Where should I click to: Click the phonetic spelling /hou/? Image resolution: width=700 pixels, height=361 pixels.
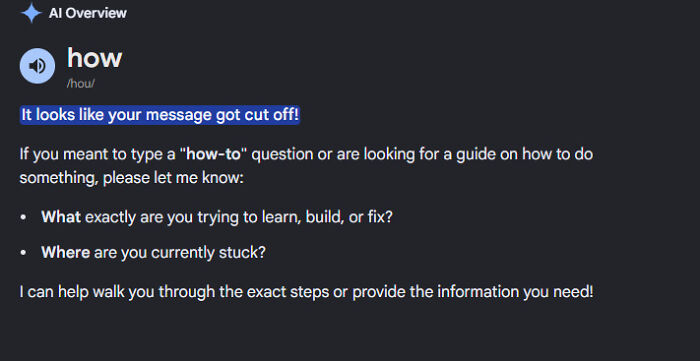(81, 83)
